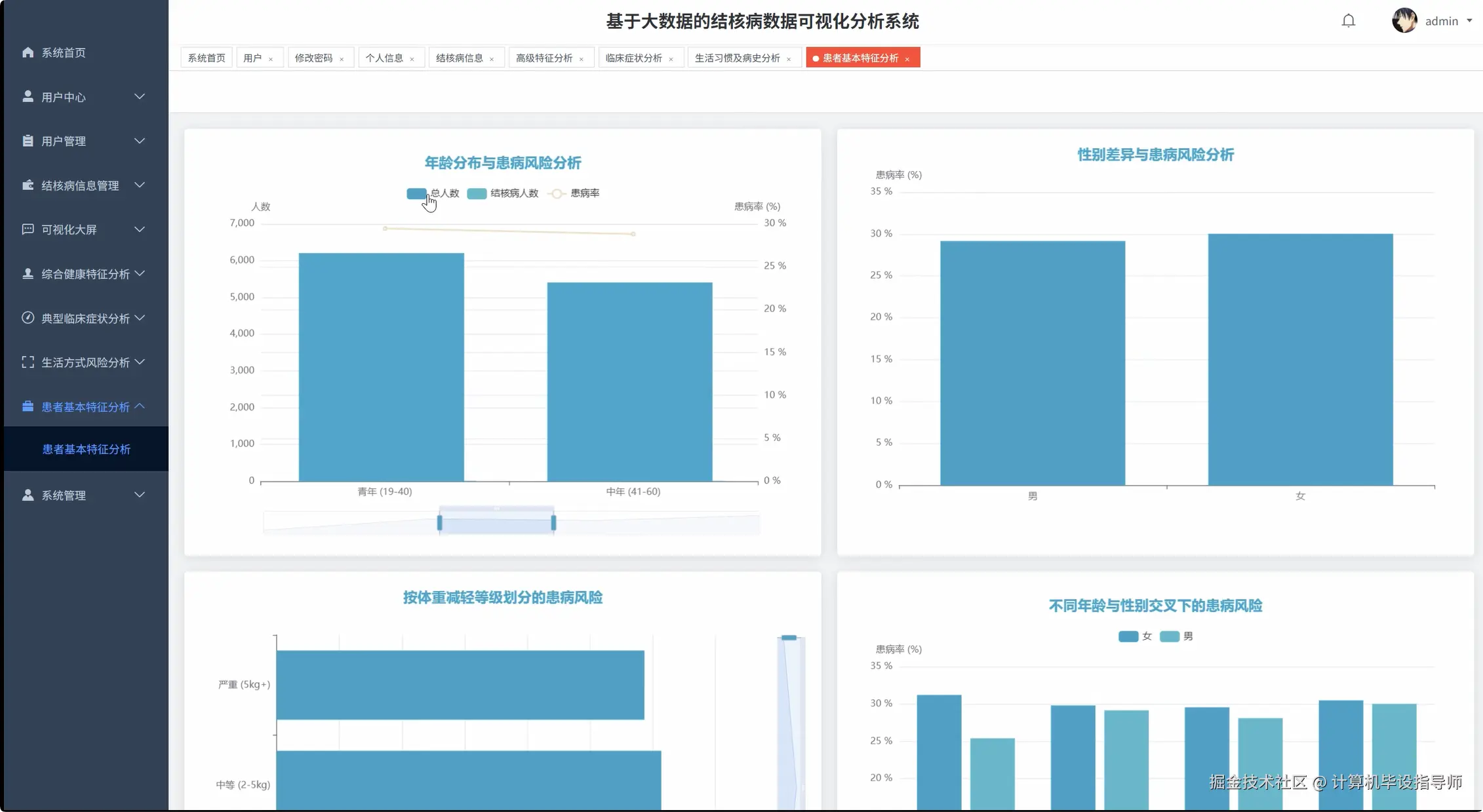Click the person icon beside 系统管理
The image size is (1483, 812).
coord(28,495)
